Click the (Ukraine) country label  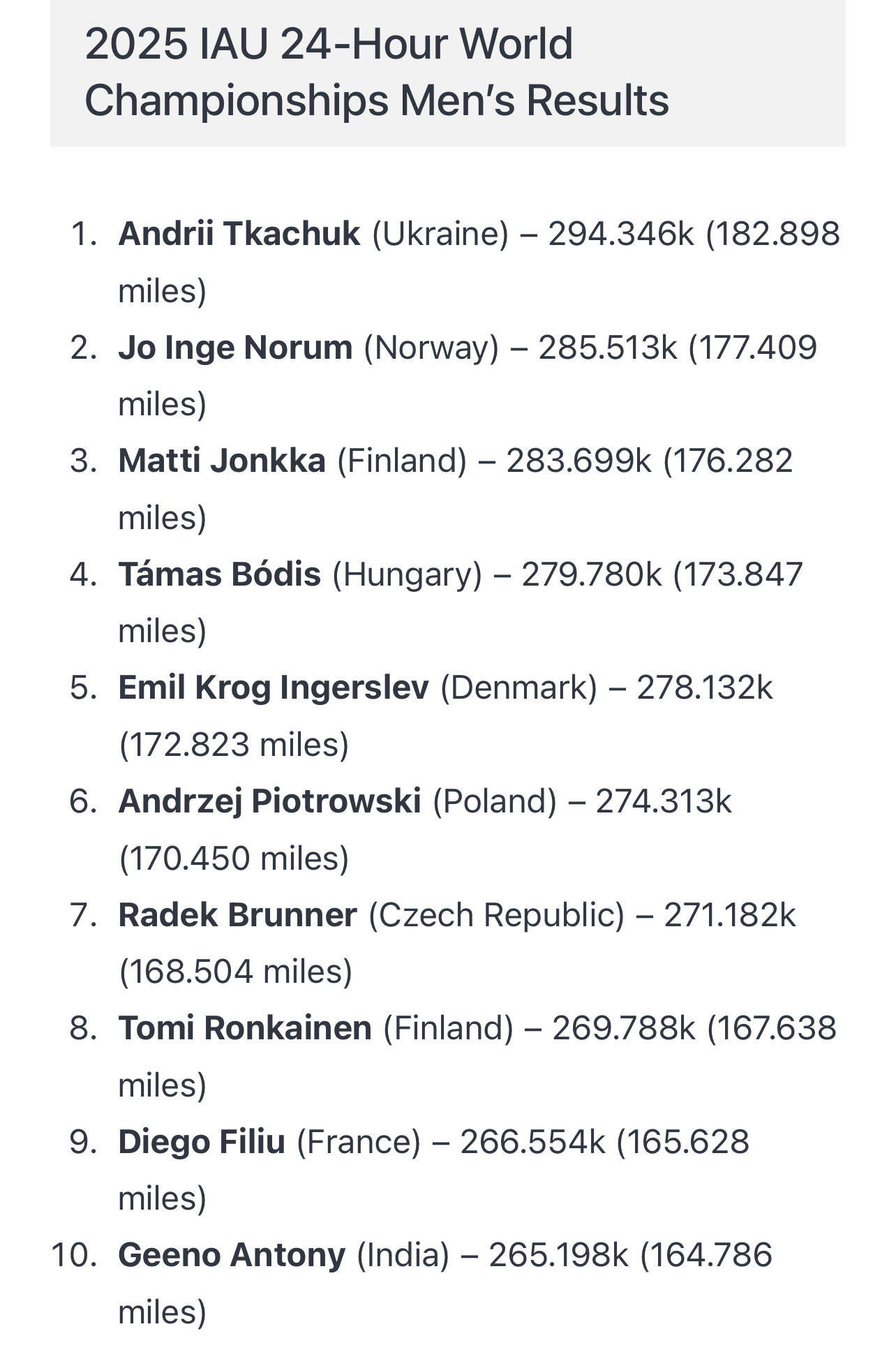(x=440, y=233)
